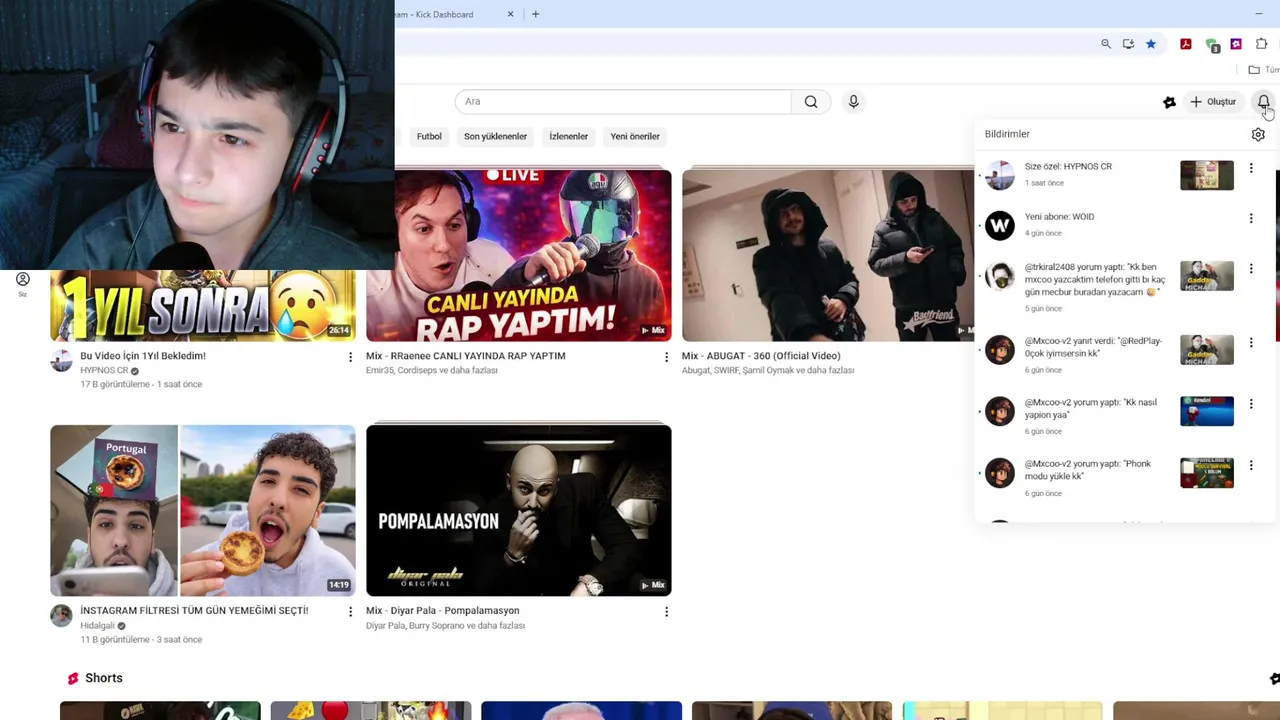This screenshot has height=720, width=1280.
Task: Select the Futbol filter chip
Action: [429, 136]
